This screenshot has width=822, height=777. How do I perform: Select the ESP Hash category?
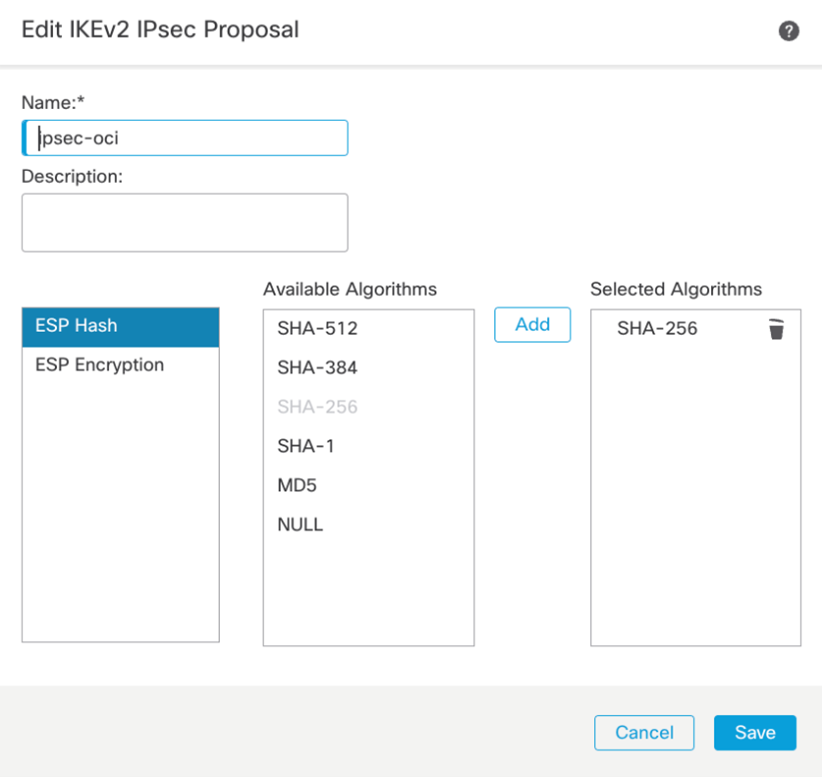[x=120, y=326]
